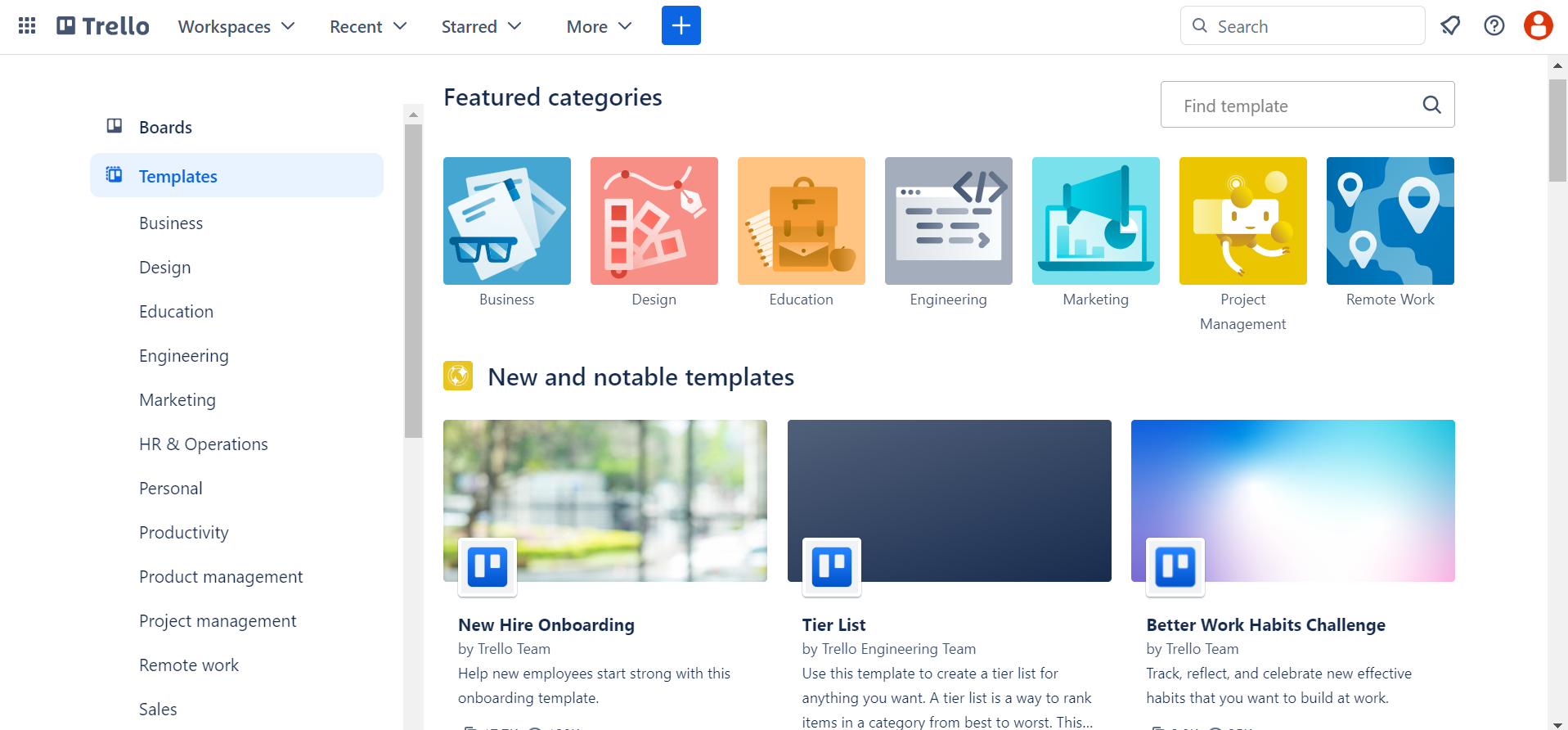Open the app switcher grid icon
1568x730 pixels.
tap(27, 26)
